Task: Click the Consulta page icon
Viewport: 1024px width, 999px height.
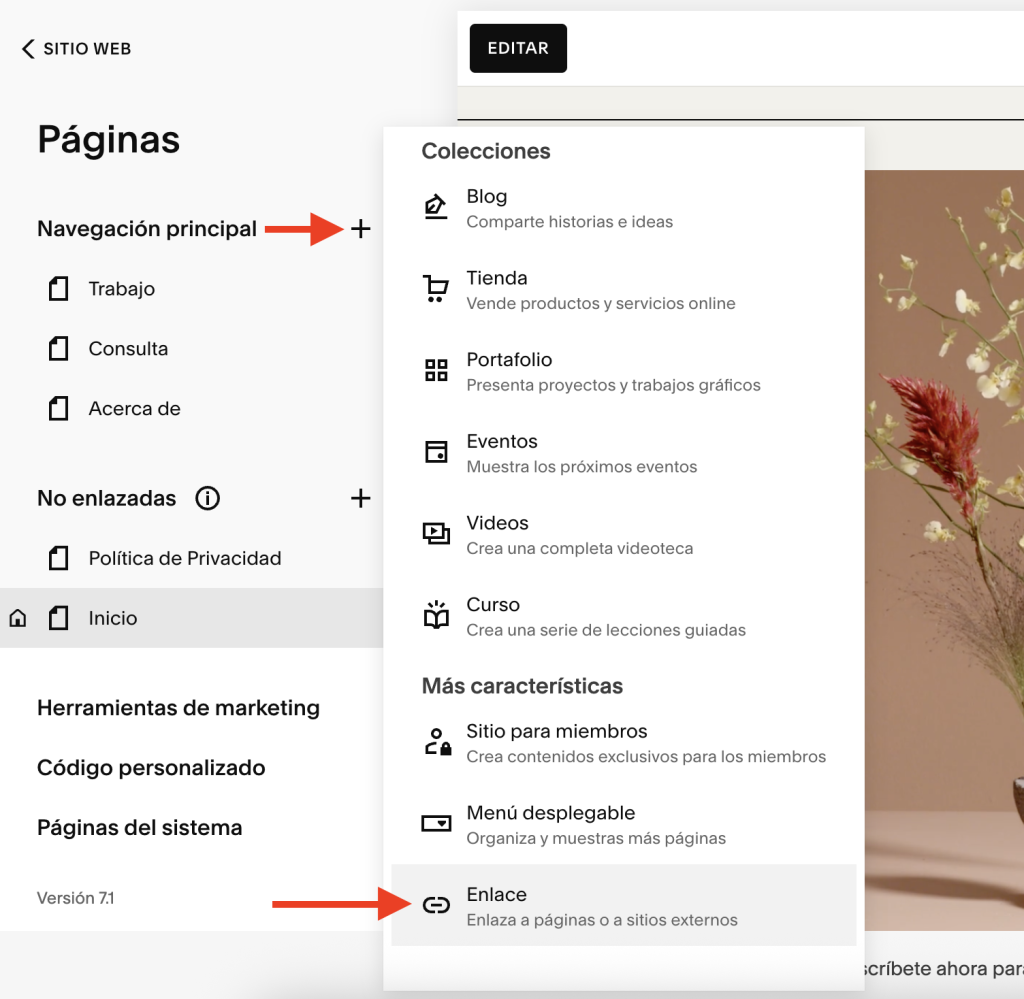Action: [x=59, y=349]
